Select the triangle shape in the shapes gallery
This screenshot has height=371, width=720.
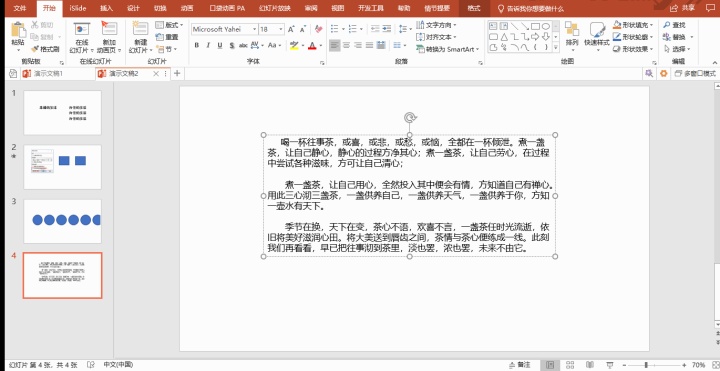504,37
